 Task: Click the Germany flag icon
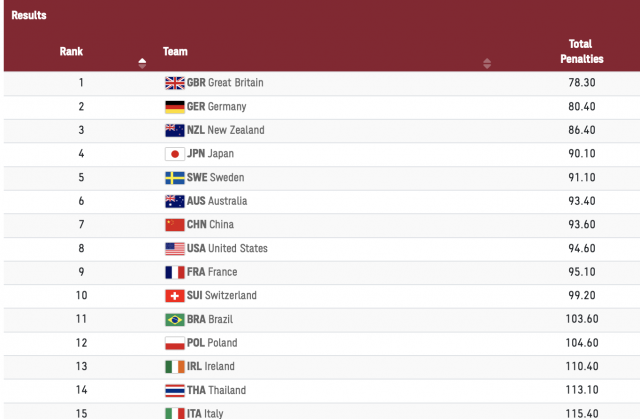(175, 107)
